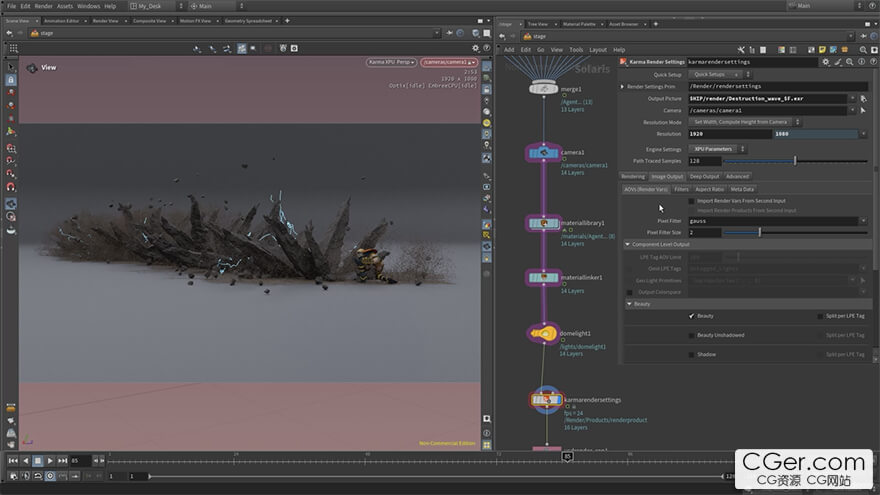Select the domelight1 node

click(543, 333)
